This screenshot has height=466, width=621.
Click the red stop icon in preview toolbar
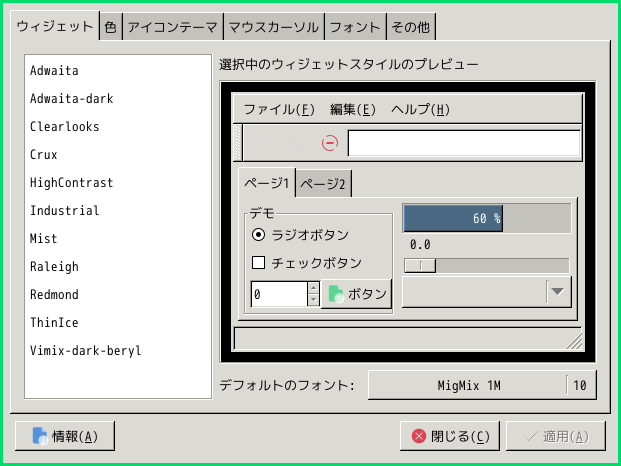pos(330,143)
